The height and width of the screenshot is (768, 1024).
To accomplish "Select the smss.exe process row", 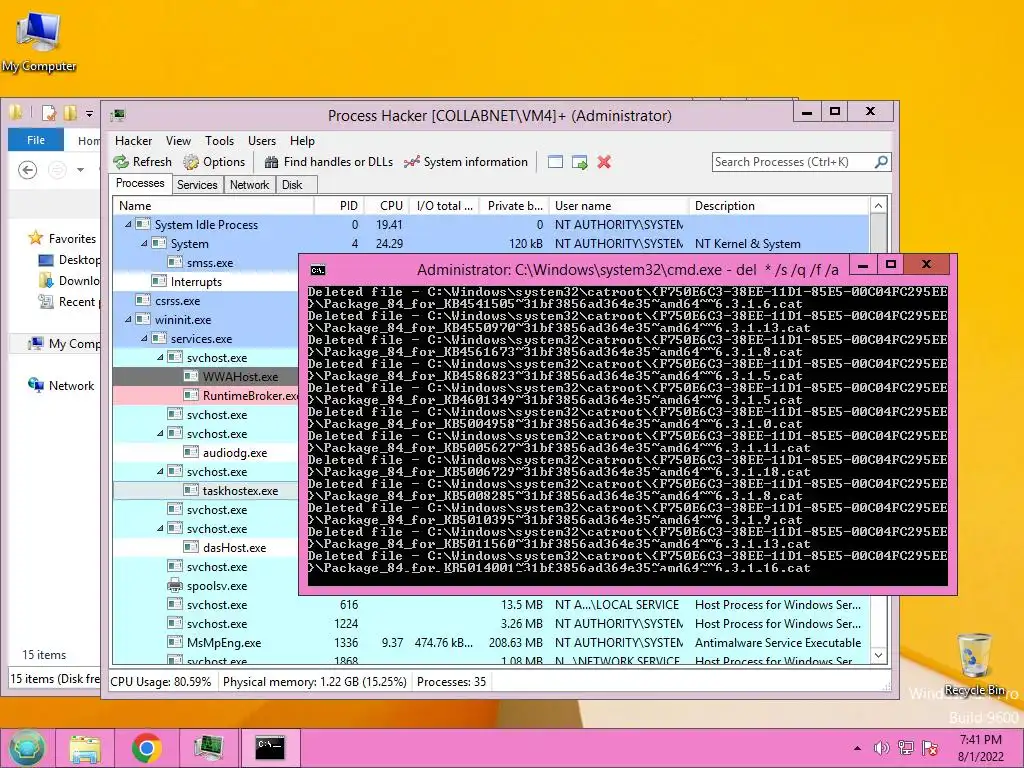I will (x=205, y=263).
